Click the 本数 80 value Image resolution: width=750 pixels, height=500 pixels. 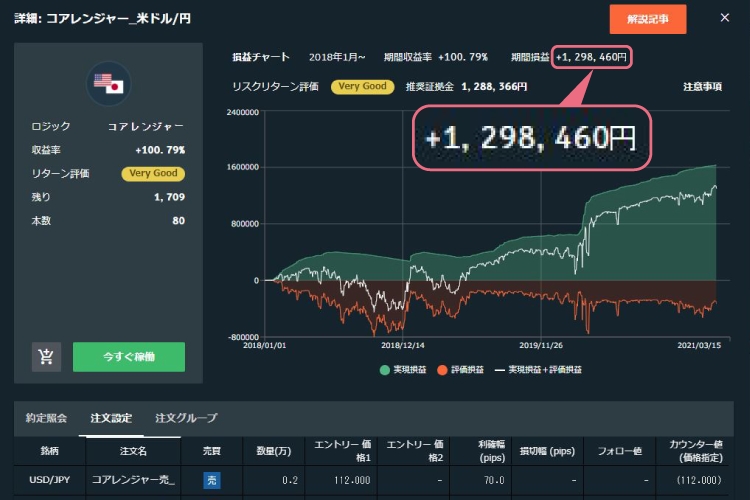click(178, 221)
